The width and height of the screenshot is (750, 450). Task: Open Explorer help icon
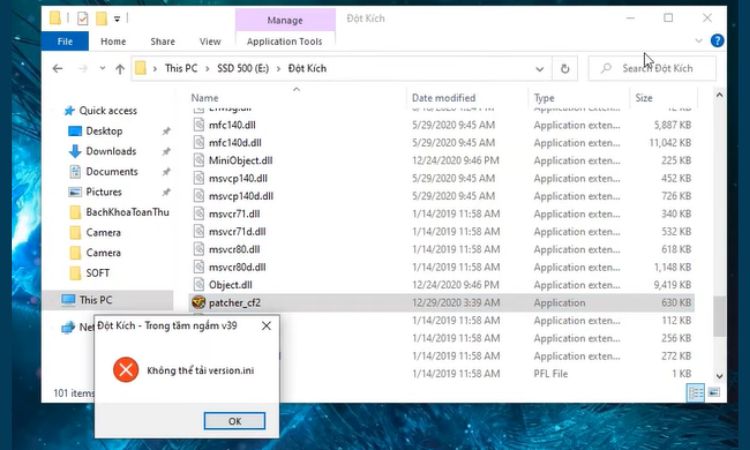coord(717,41)
